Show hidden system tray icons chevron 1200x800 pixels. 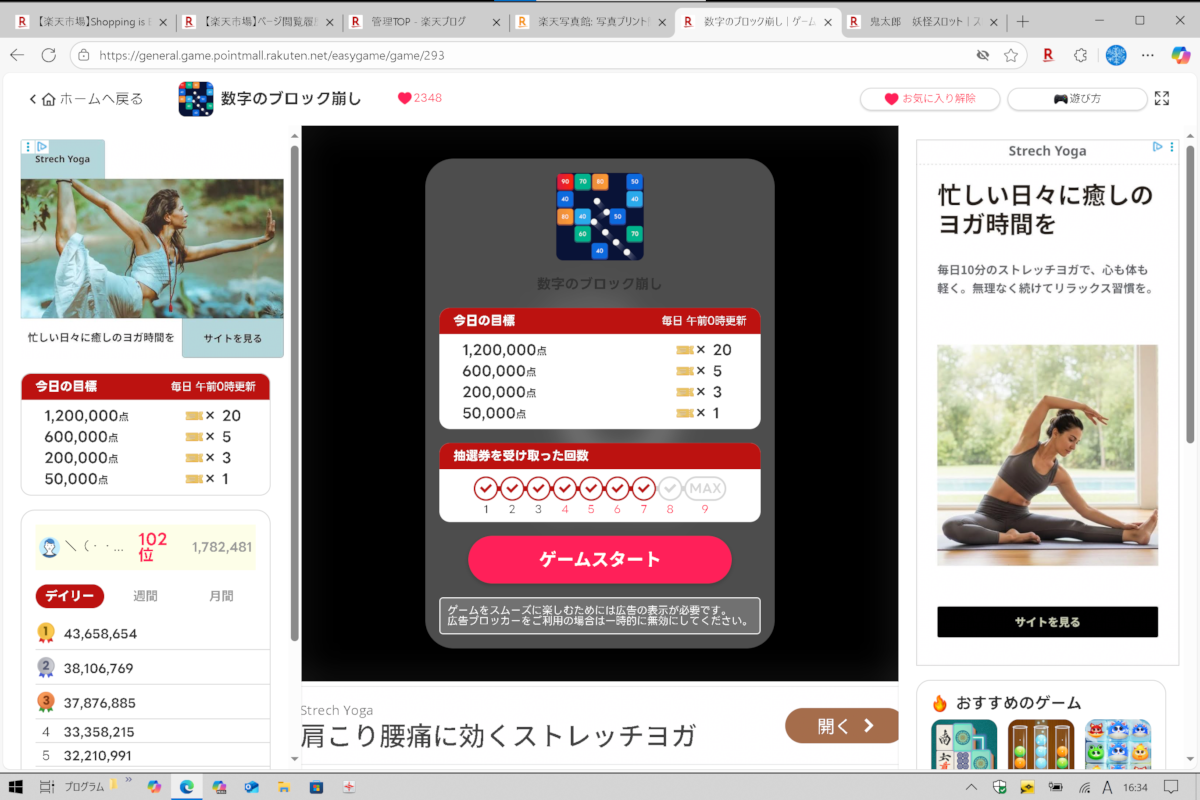pyautogui.click(x=973, y=786)
